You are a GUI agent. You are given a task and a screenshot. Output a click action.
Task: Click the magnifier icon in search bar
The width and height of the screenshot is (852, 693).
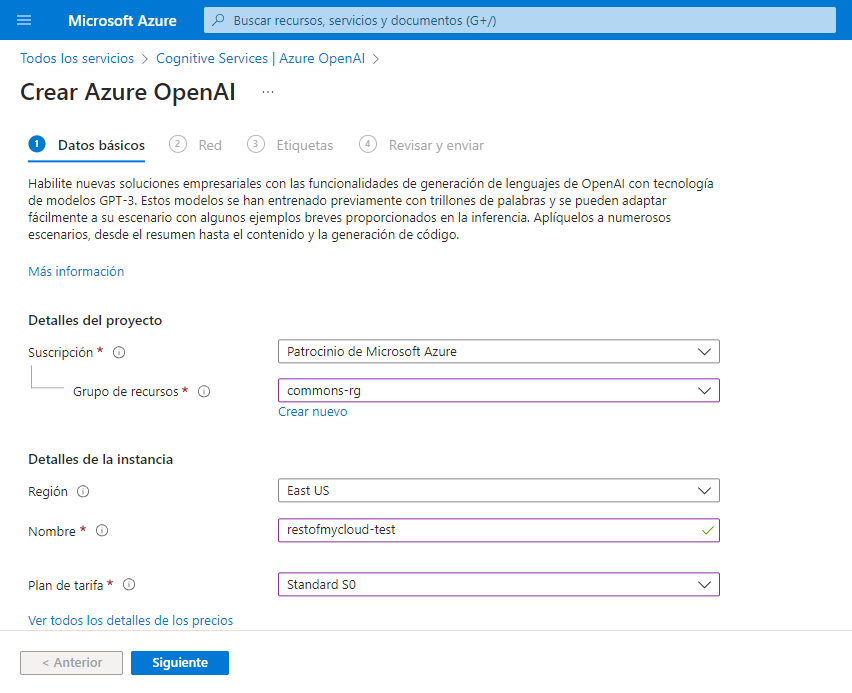[218, 20]
